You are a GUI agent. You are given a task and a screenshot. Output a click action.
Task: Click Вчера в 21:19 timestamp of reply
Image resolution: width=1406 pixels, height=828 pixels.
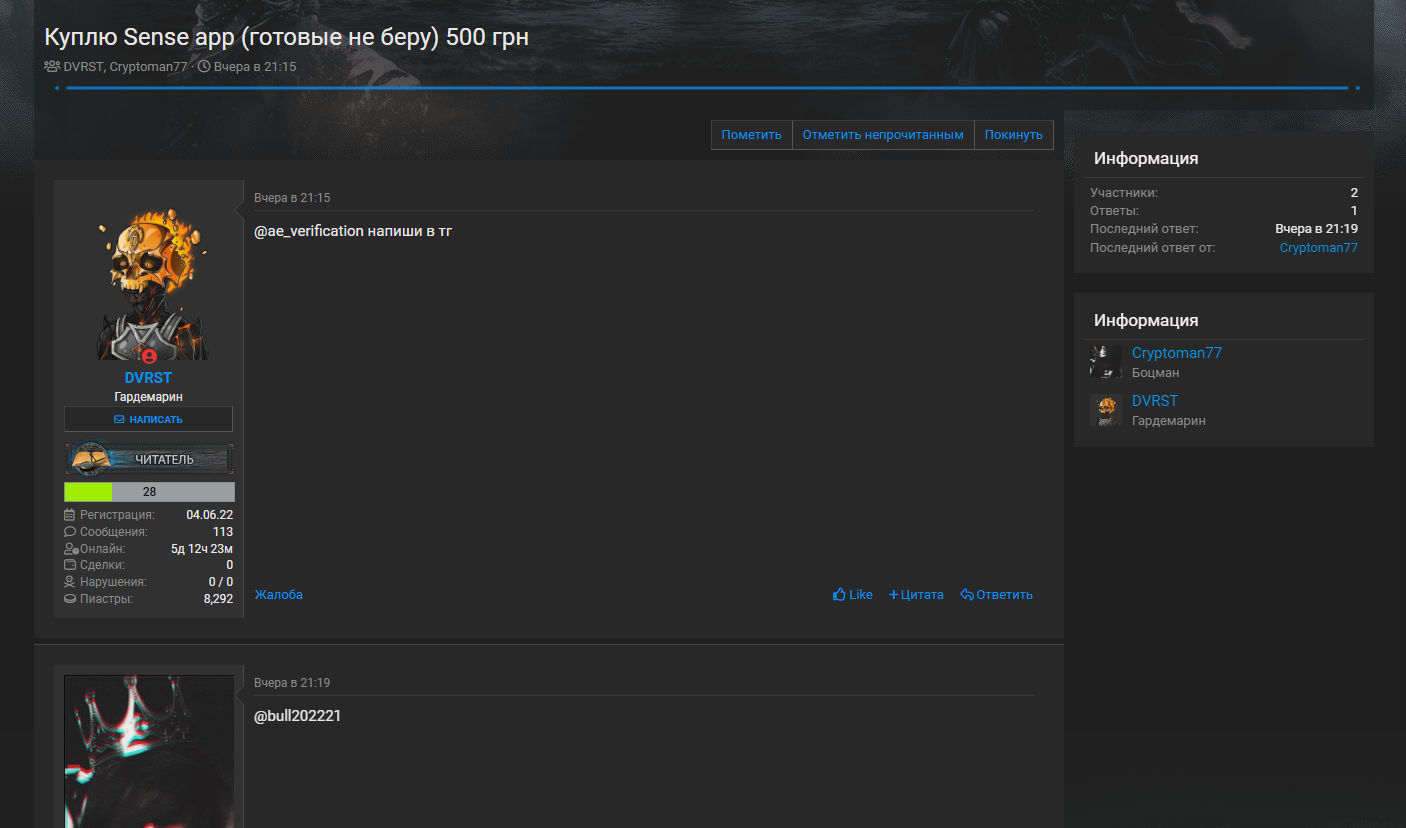[x=292, y=683]
